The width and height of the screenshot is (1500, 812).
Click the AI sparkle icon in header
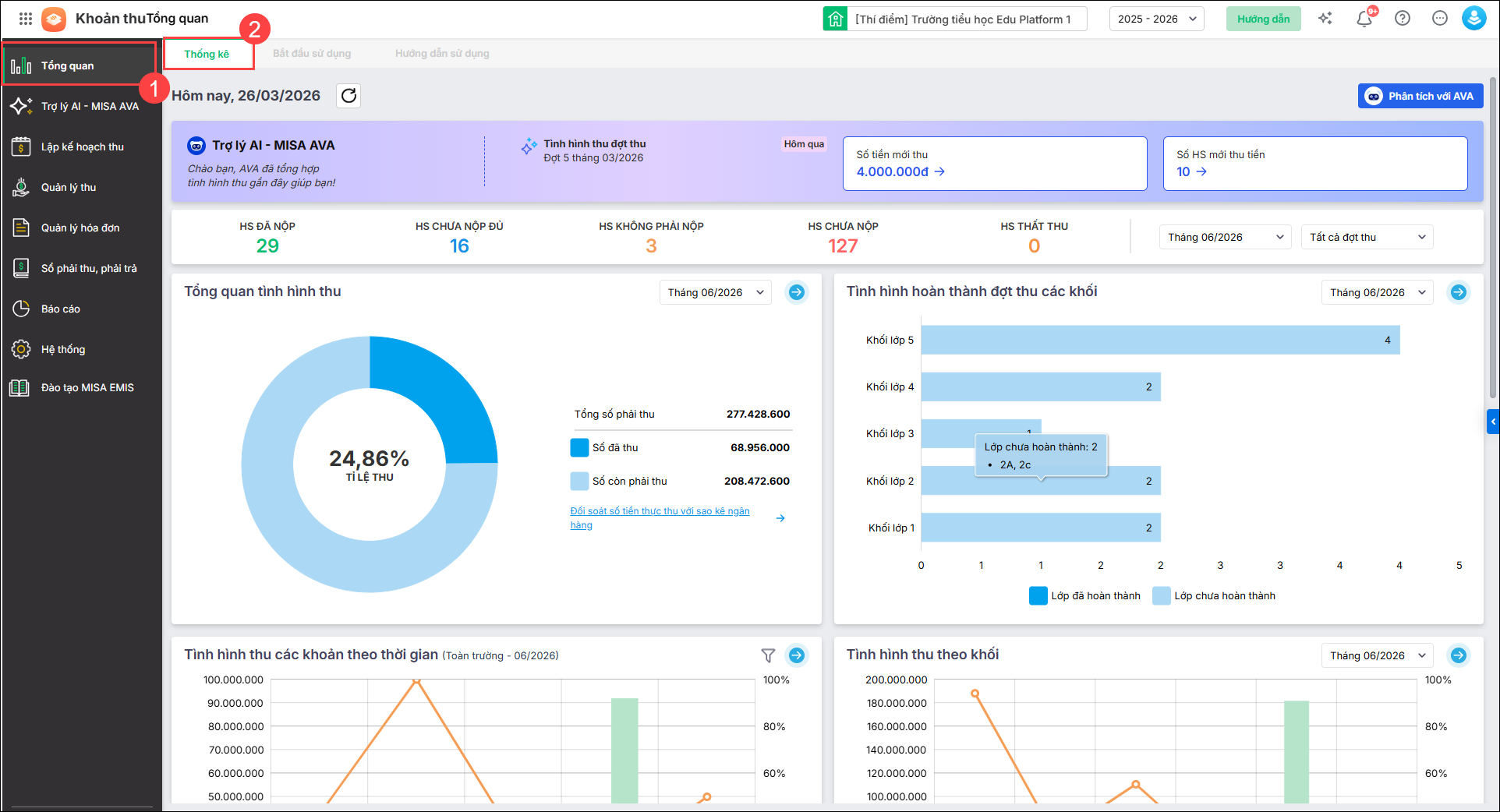pos(1325,19)
